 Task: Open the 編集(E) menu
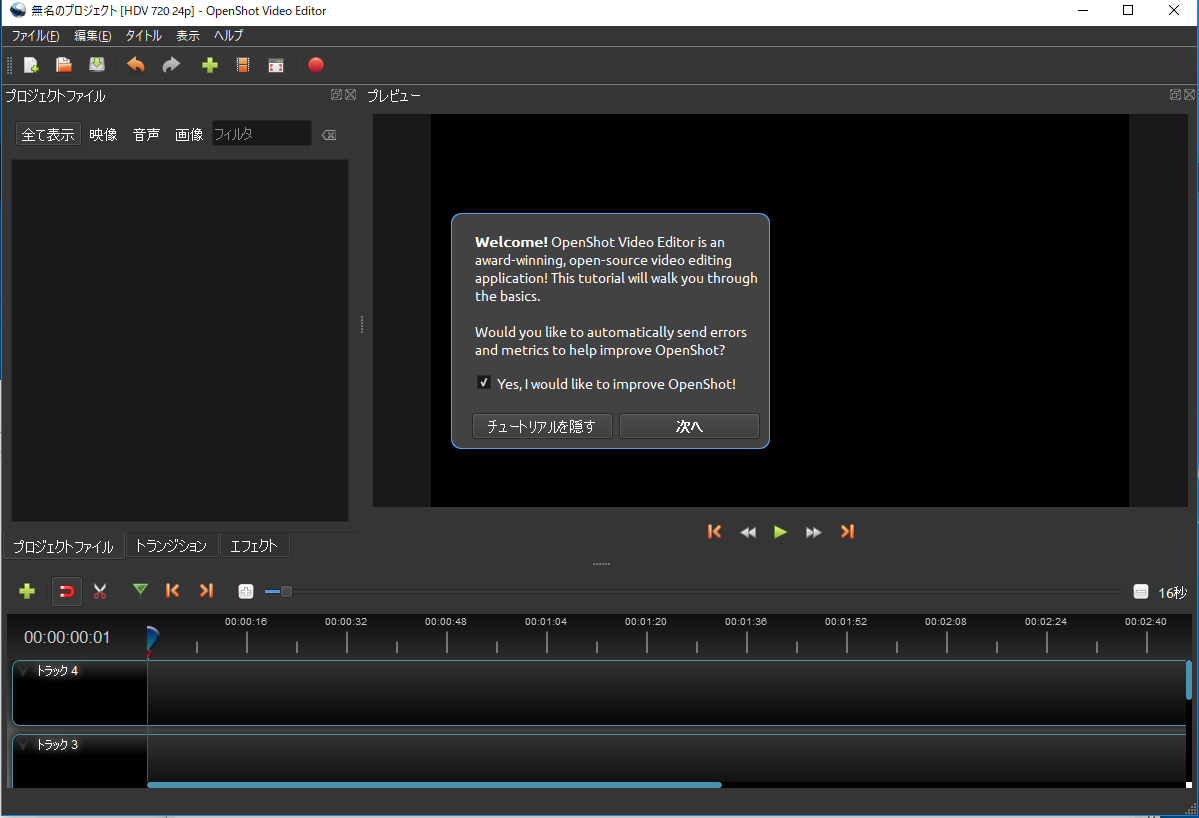pos(93,36)
